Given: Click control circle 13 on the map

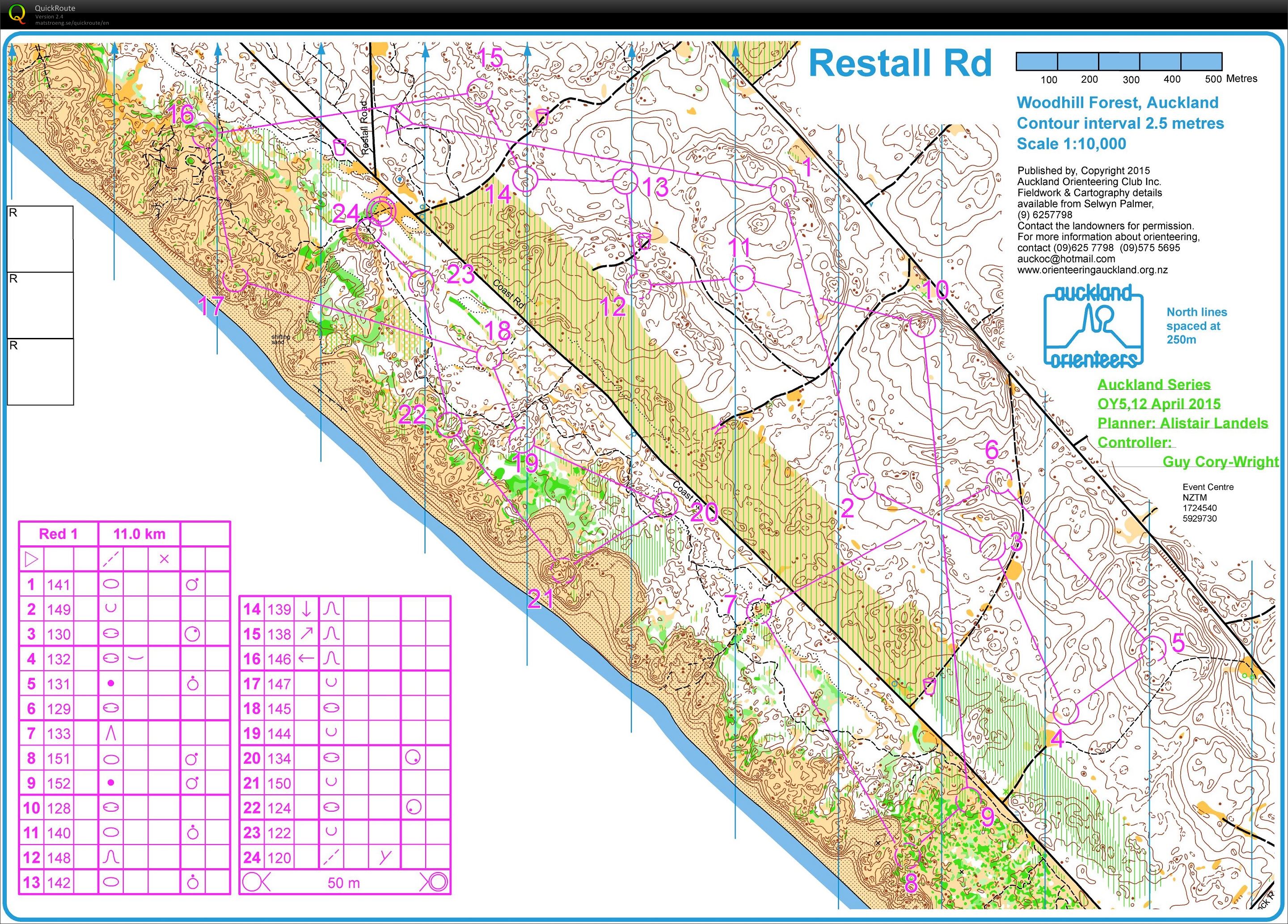Looking at the screenshot, I should [x=625, y=182].
